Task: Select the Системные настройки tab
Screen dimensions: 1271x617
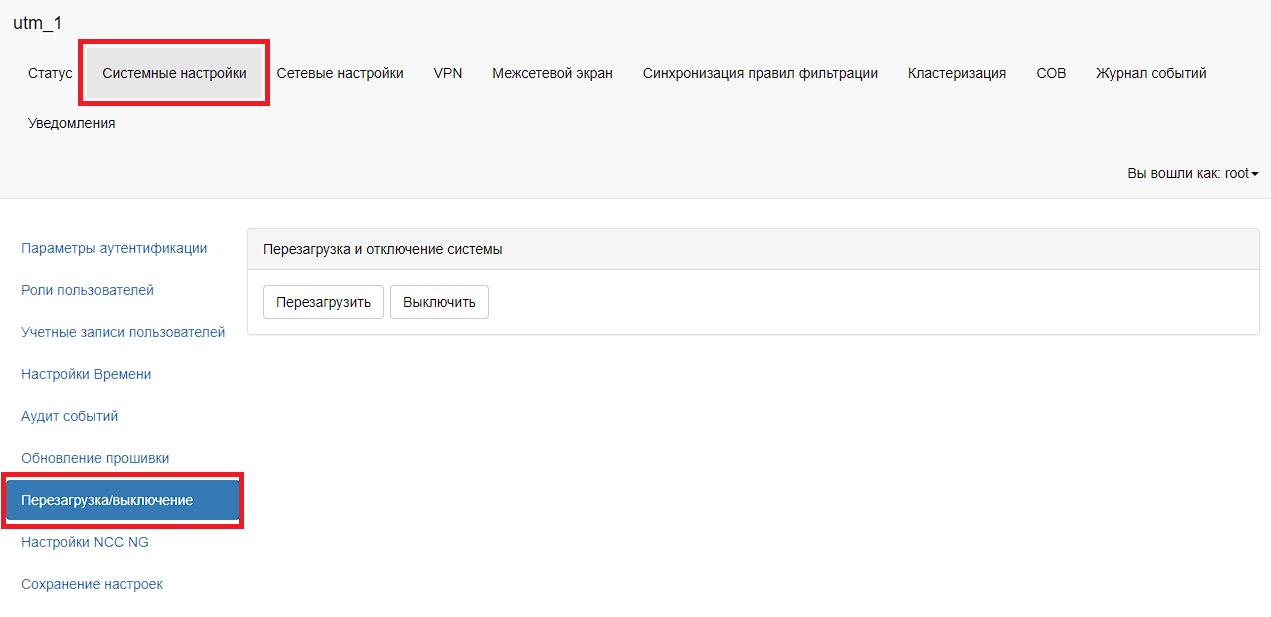Action: (174, 73)
